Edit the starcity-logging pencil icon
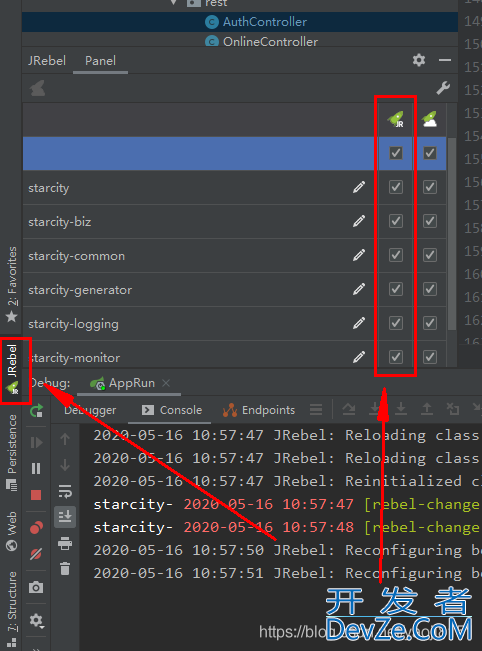Screen dimensions: 482x651 point(359,323)
